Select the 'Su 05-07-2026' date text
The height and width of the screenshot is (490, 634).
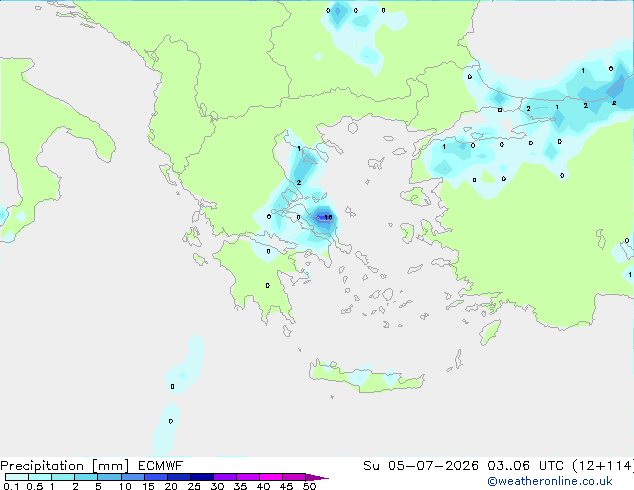[421, 466]
